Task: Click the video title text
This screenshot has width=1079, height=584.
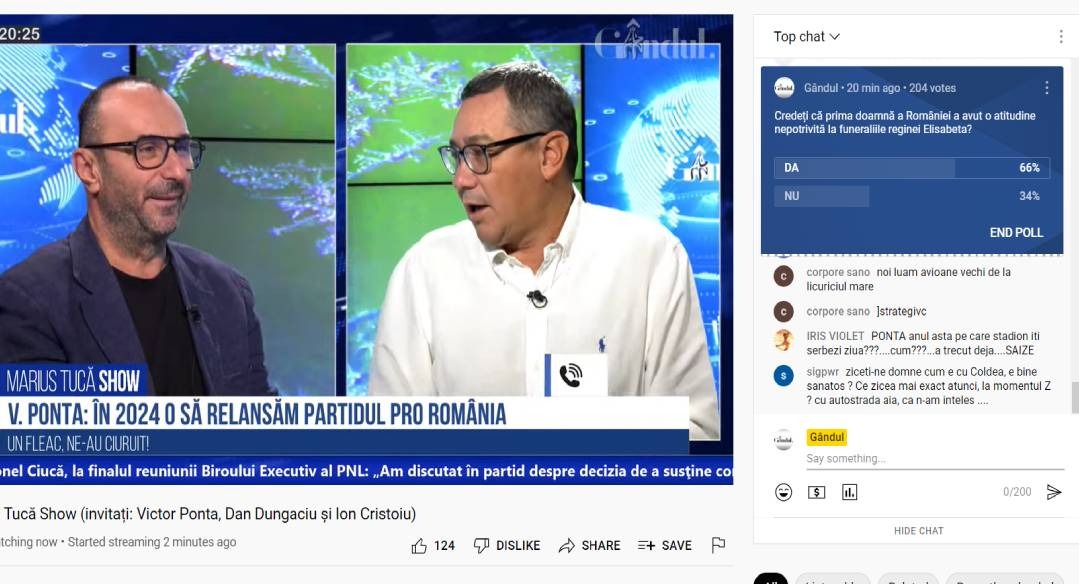Action: tap(210, 514)
